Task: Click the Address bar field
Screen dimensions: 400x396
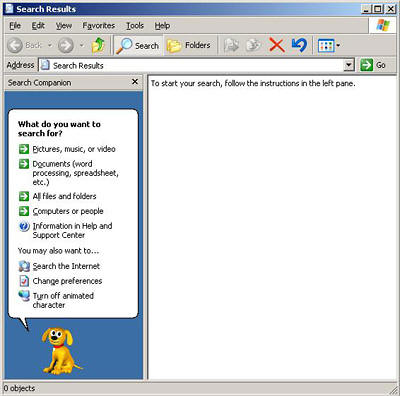Action: tap(196, 65)
